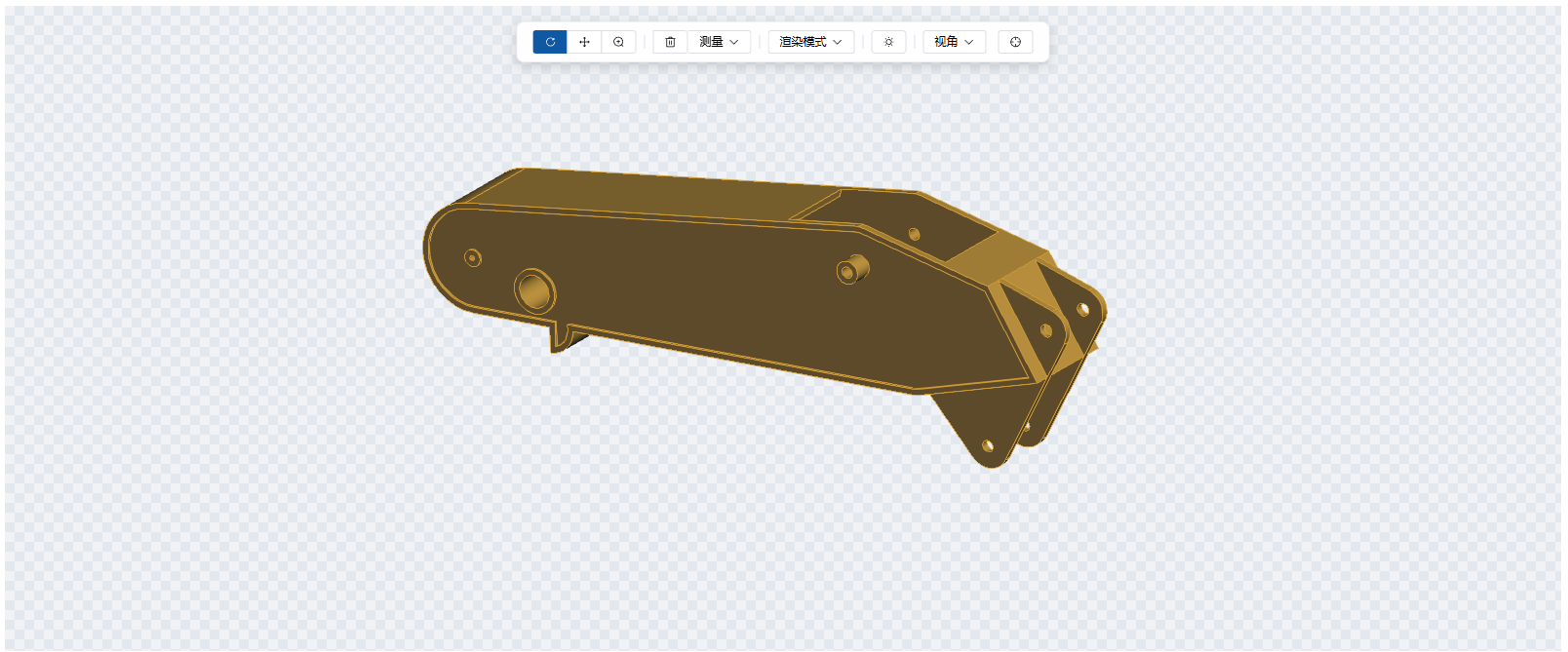Switch to the pan move tool

584,42
